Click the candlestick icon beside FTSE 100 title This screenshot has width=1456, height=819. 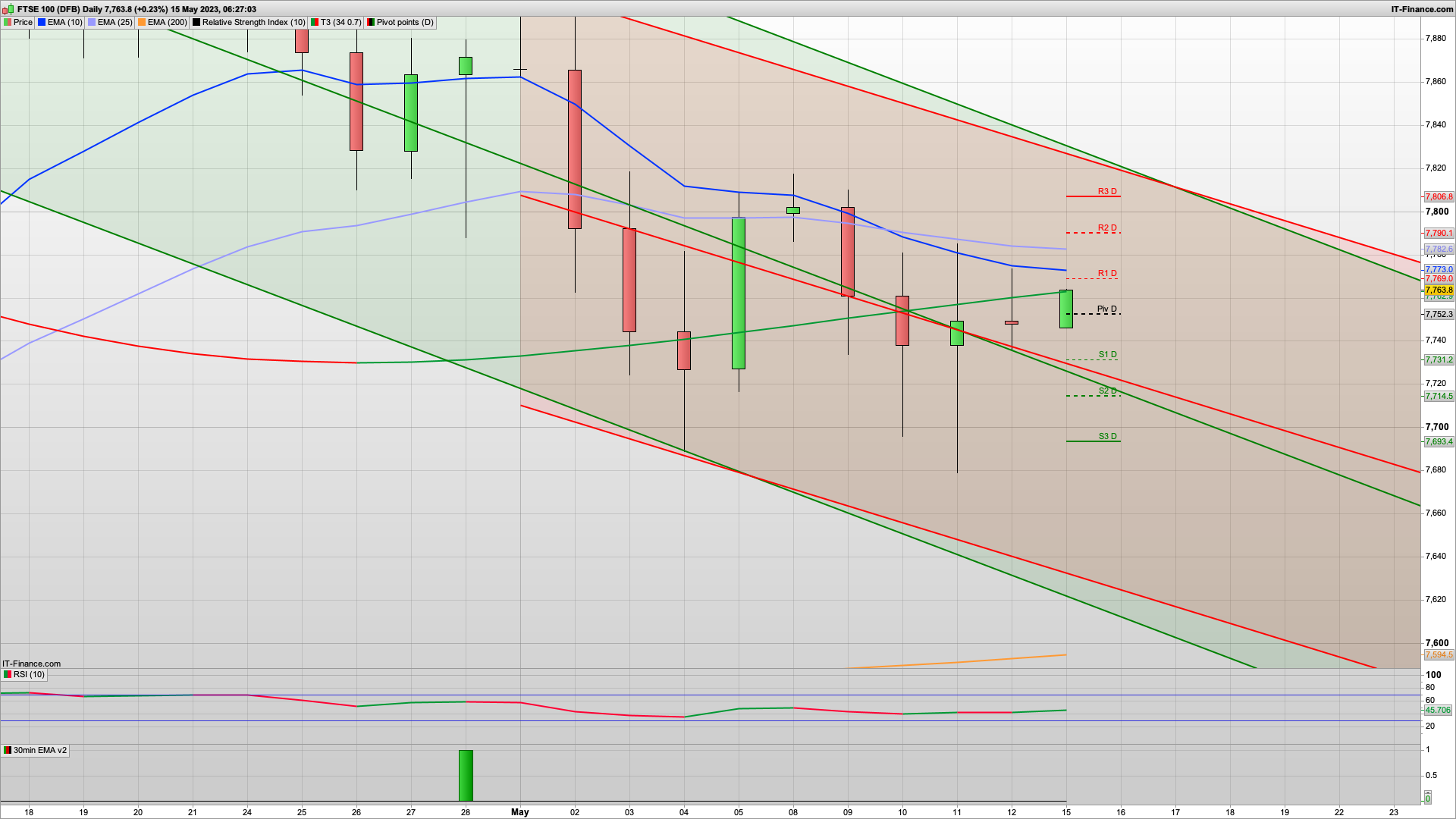[x=8, y=9]
